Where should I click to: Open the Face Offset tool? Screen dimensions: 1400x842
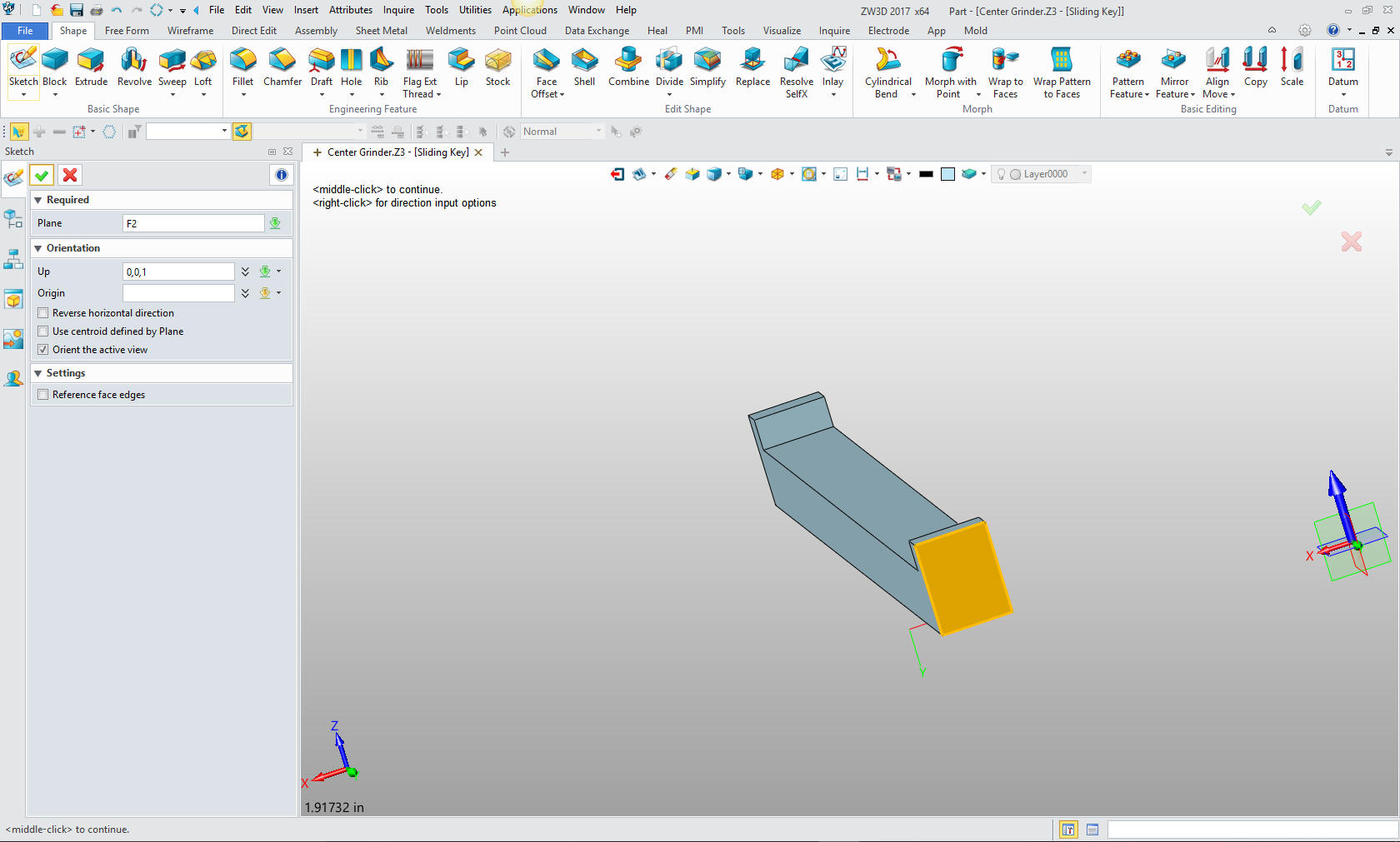(x=547, y=72)
